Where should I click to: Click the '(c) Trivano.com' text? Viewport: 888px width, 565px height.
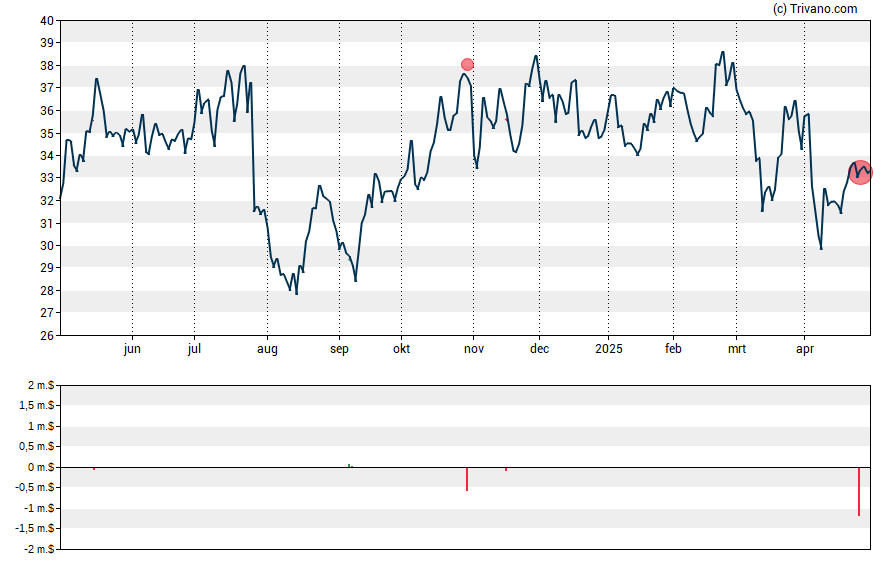815,8
